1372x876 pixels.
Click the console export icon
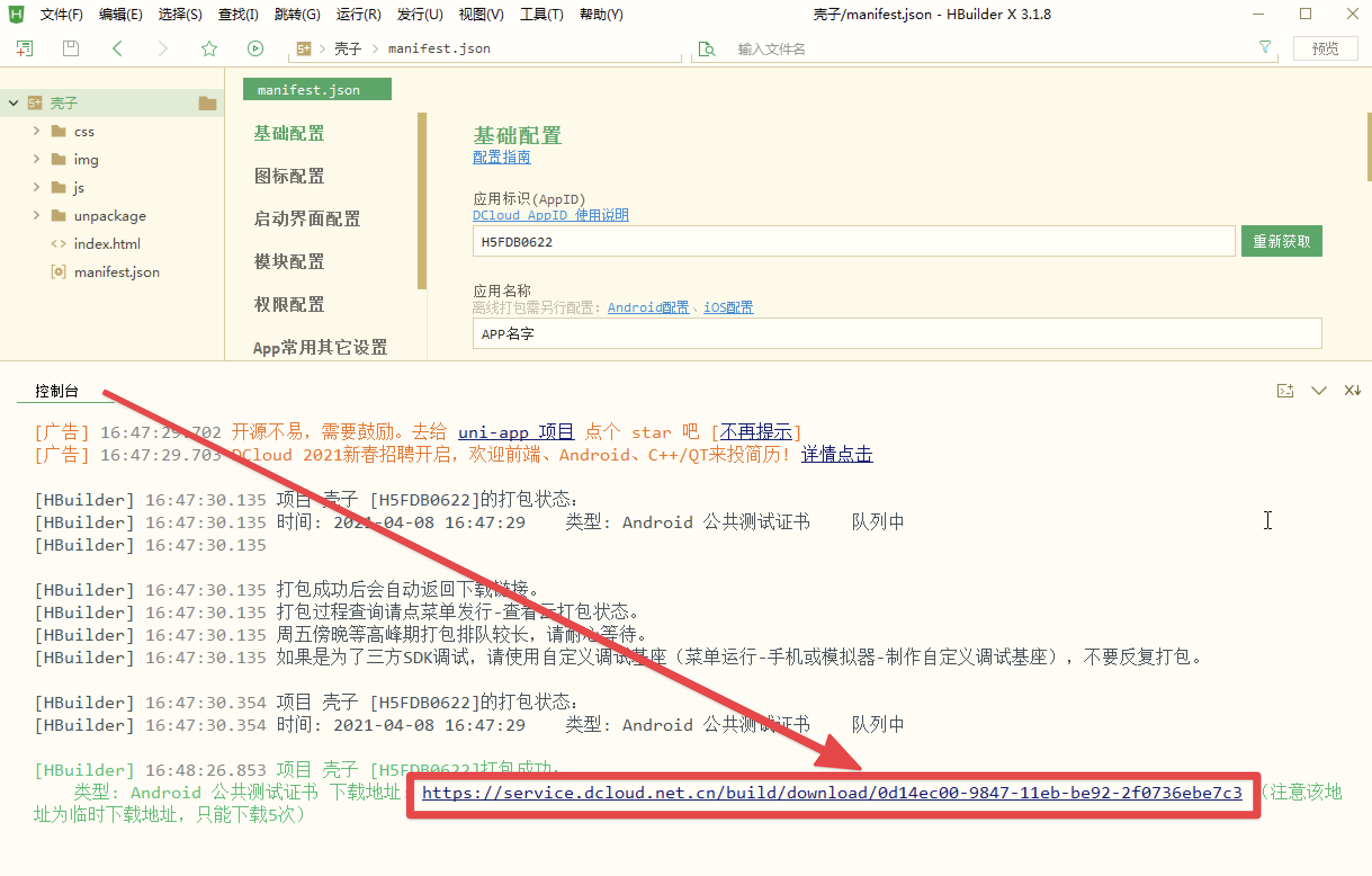[x=1285, y=390]
